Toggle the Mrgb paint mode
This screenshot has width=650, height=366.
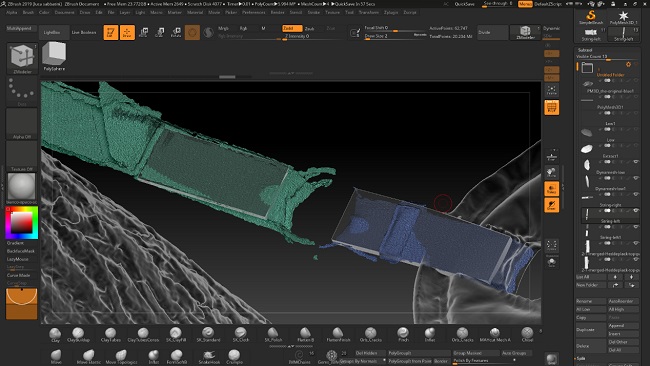[223, 28]
